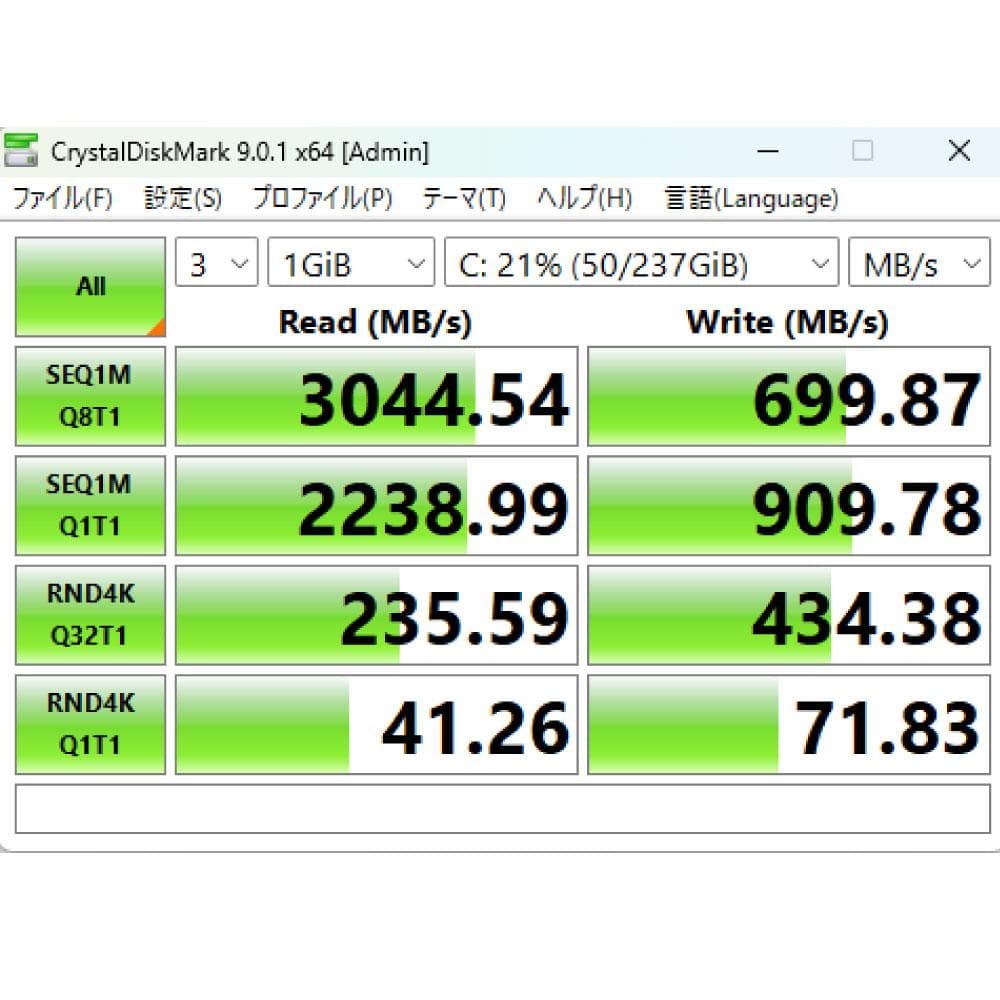Start the RND4K Q32T1 test
The width and height of the screenshot is (1000, 1000).
tap(90, 615)
